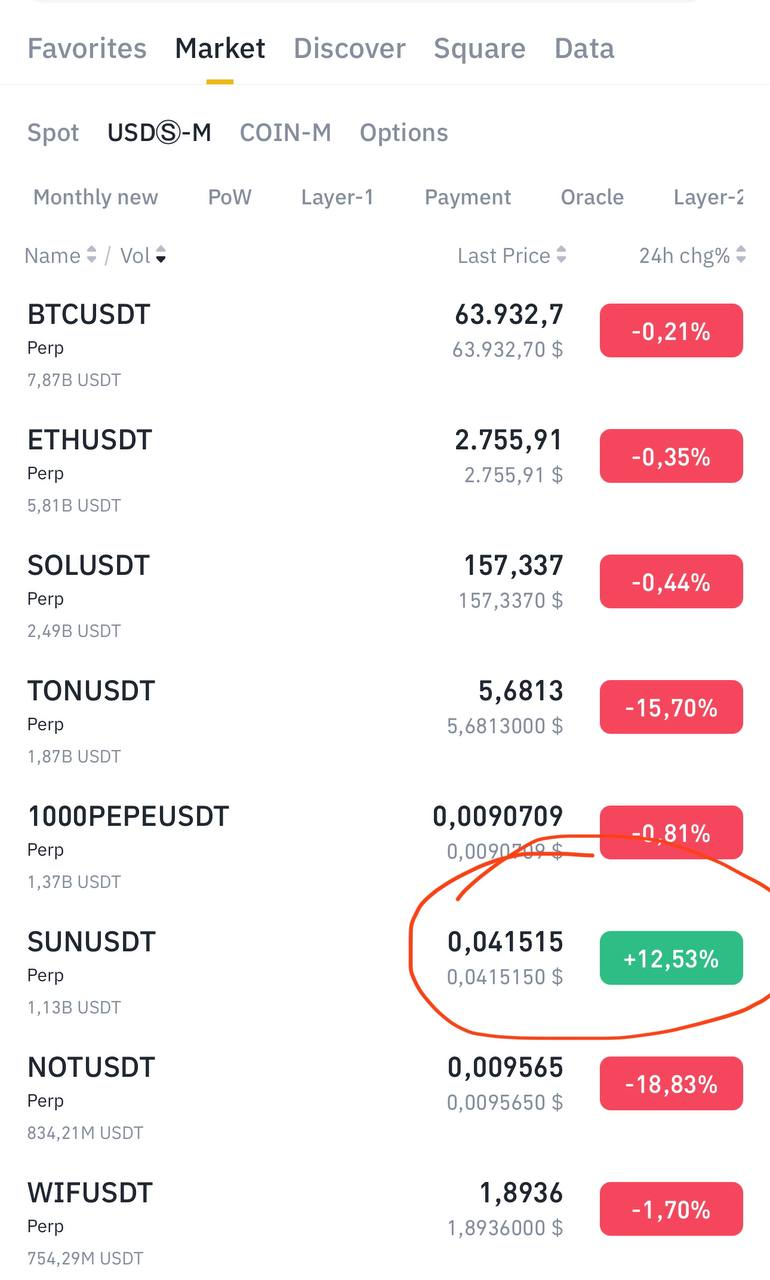Filter by Monthly new category
Screen dimensions: 770x1280
tap(95, 197)
